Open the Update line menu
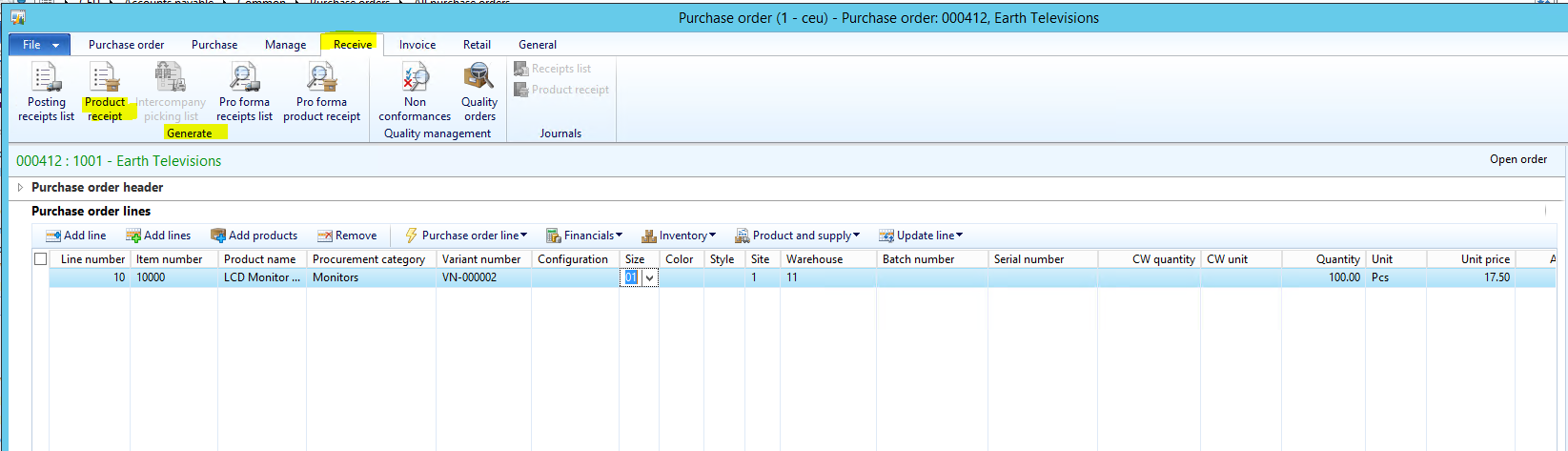 920,236
